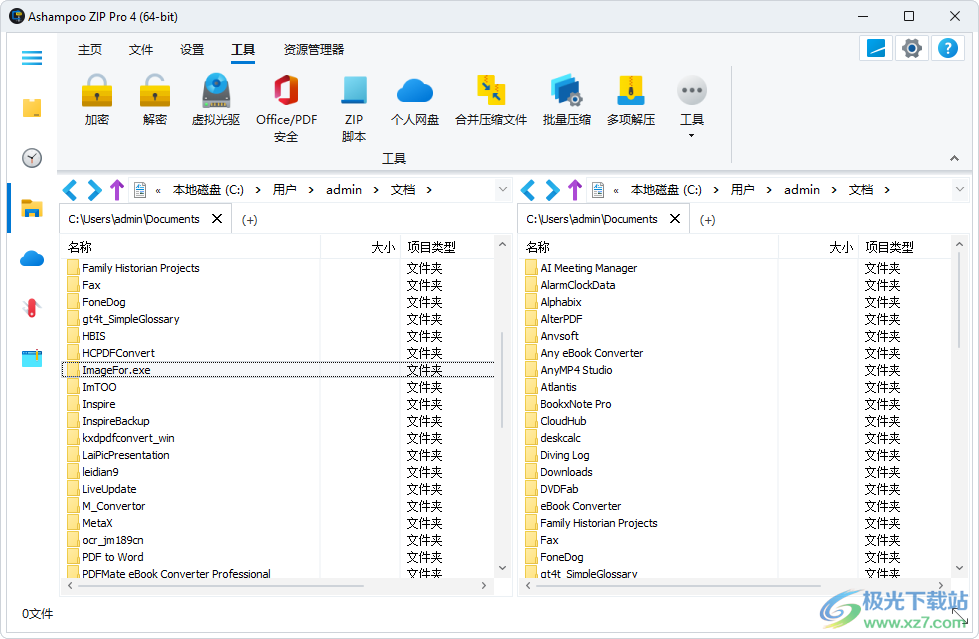Go back in left pane navigation

70,190
